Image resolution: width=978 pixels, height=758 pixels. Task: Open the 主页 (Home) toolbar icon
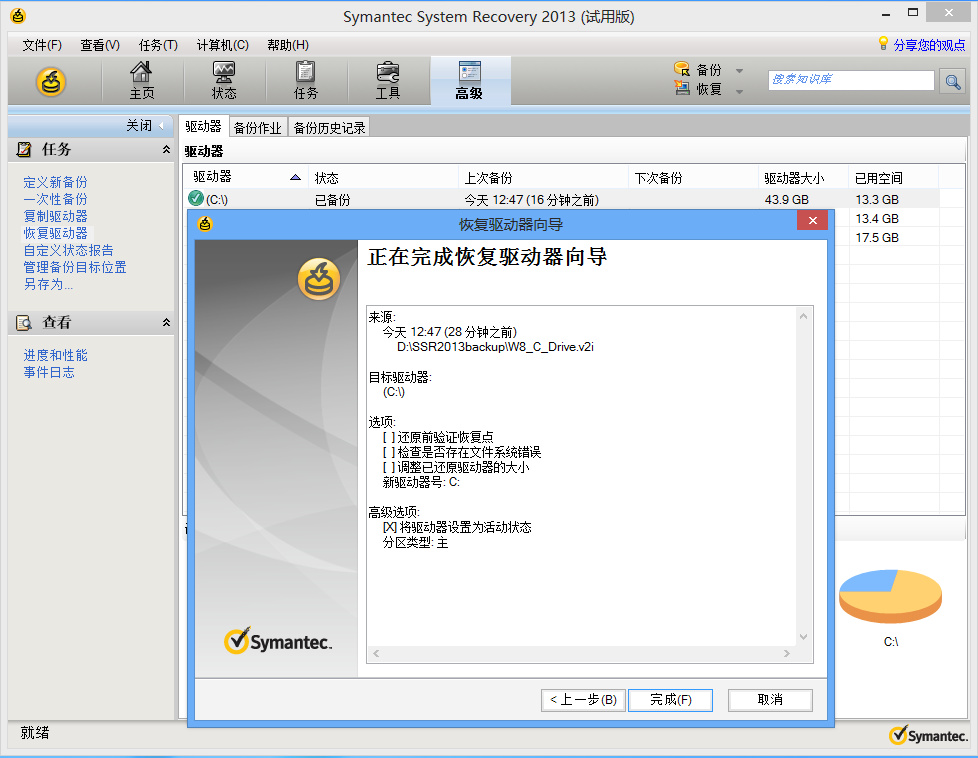[142, 80]
